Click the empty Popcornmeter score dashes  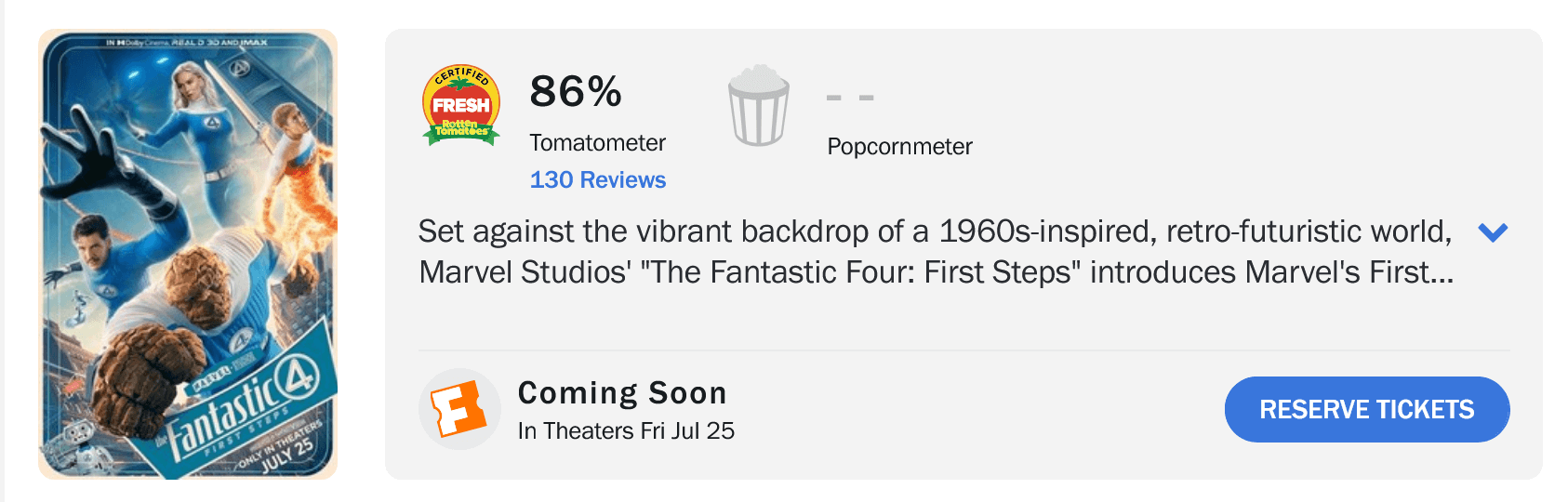coord(850,98)
